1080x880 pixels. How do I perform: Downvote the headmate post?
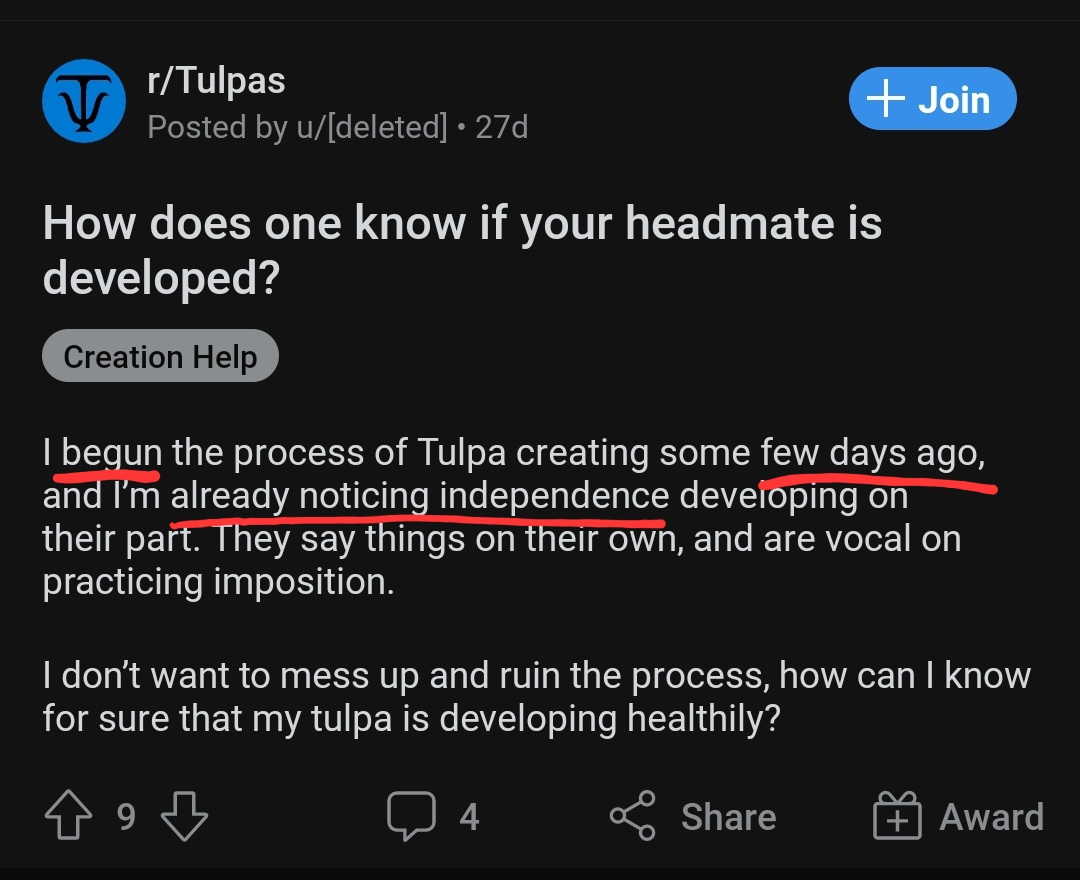(183, 816)
